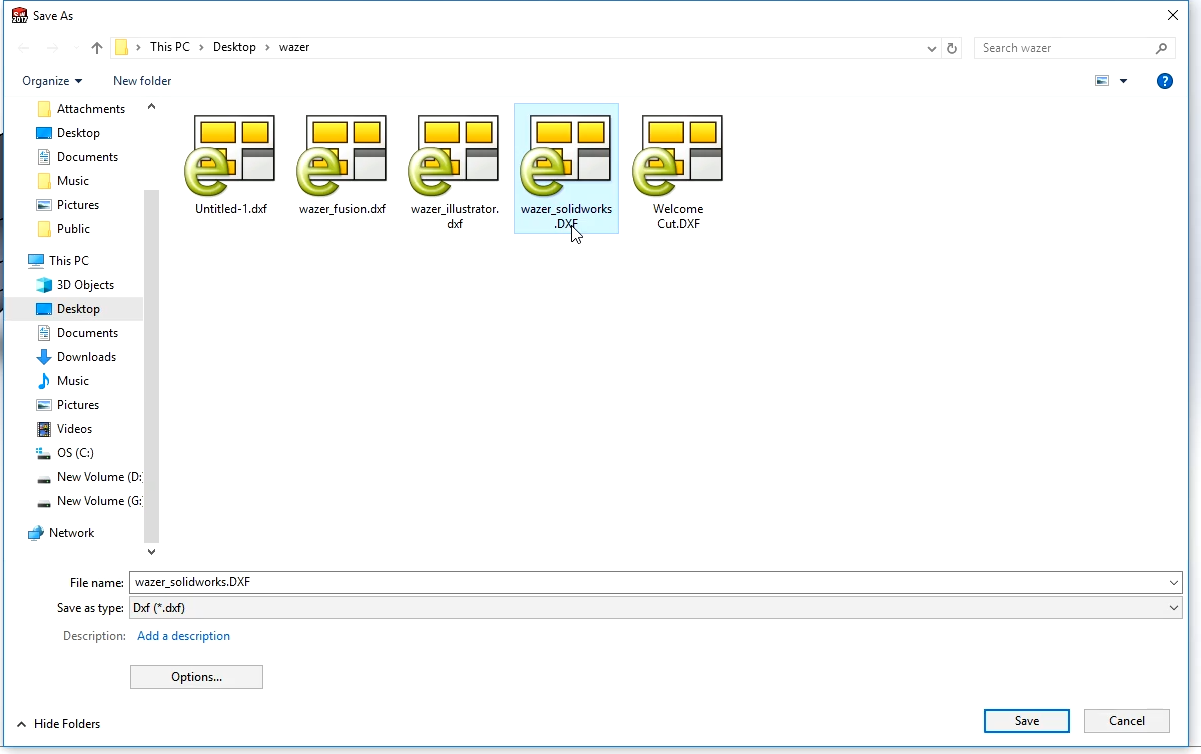Select the wazer_solidworks.DXF file icon
Viewport: 1201px width, 754px height.
(x=566, y=156)
